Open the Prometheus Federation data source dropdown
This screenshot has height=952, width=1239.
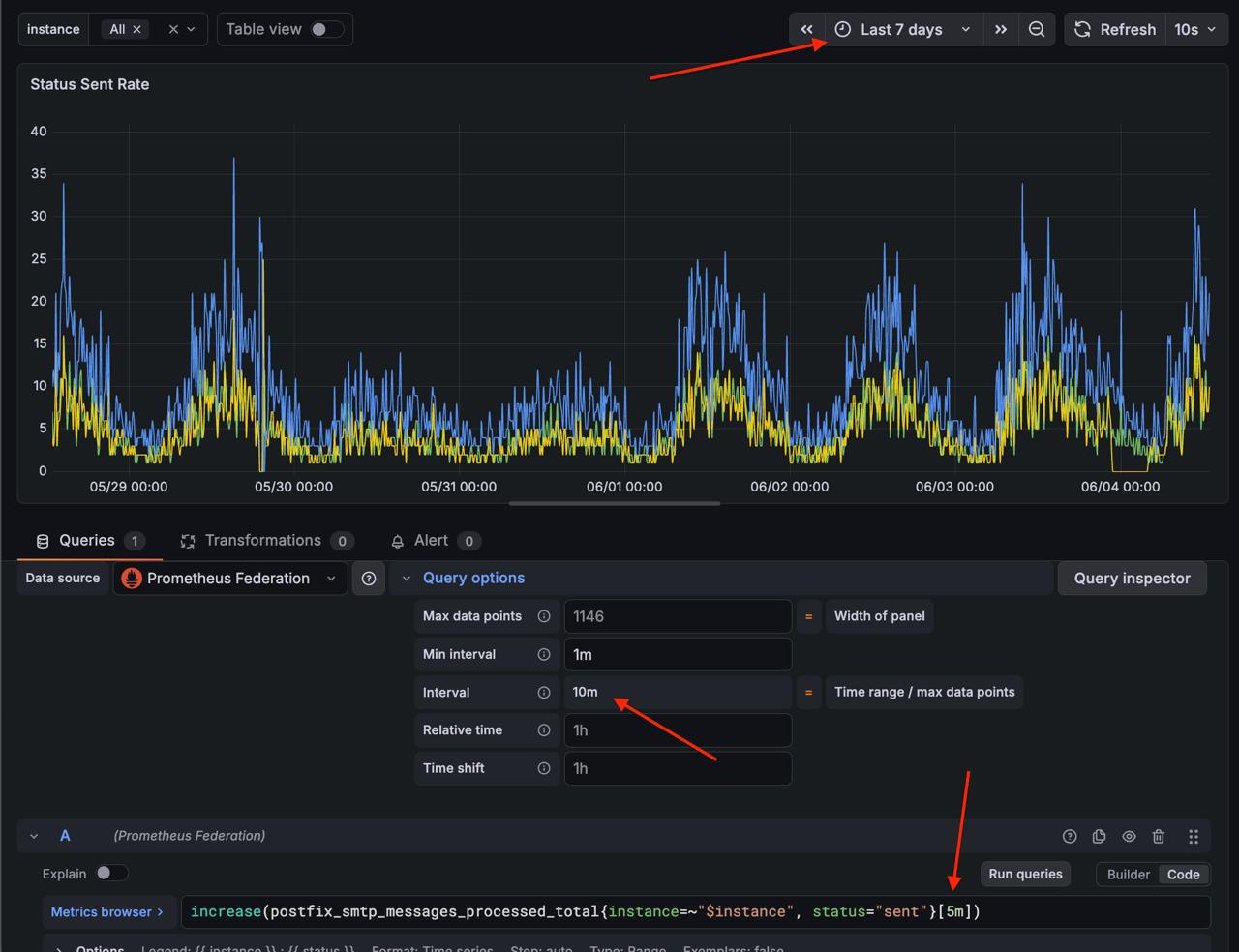230,579
